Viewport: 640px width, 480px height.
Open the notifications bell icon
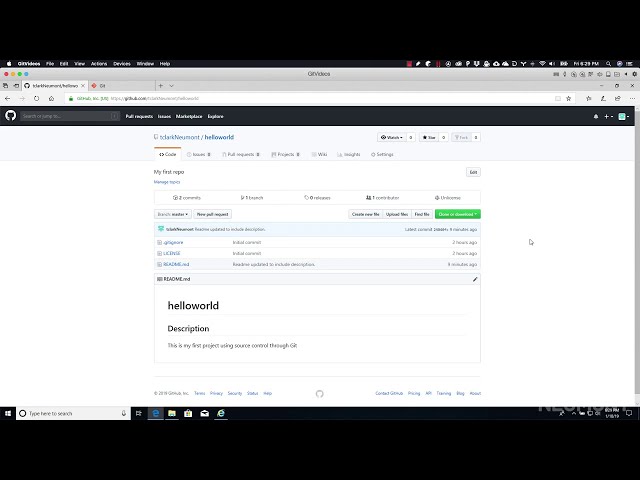(x=596, y=116)
